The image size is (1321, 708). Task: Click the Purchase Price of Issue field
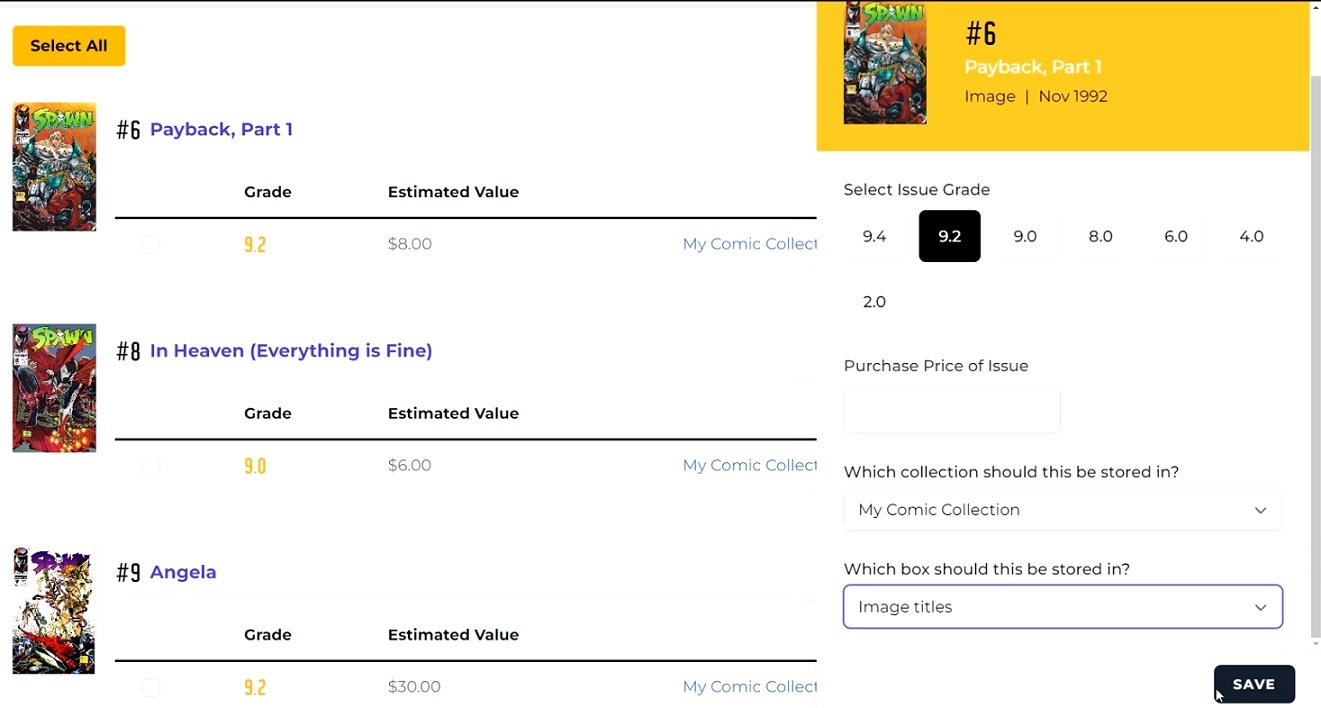point(951,411)
